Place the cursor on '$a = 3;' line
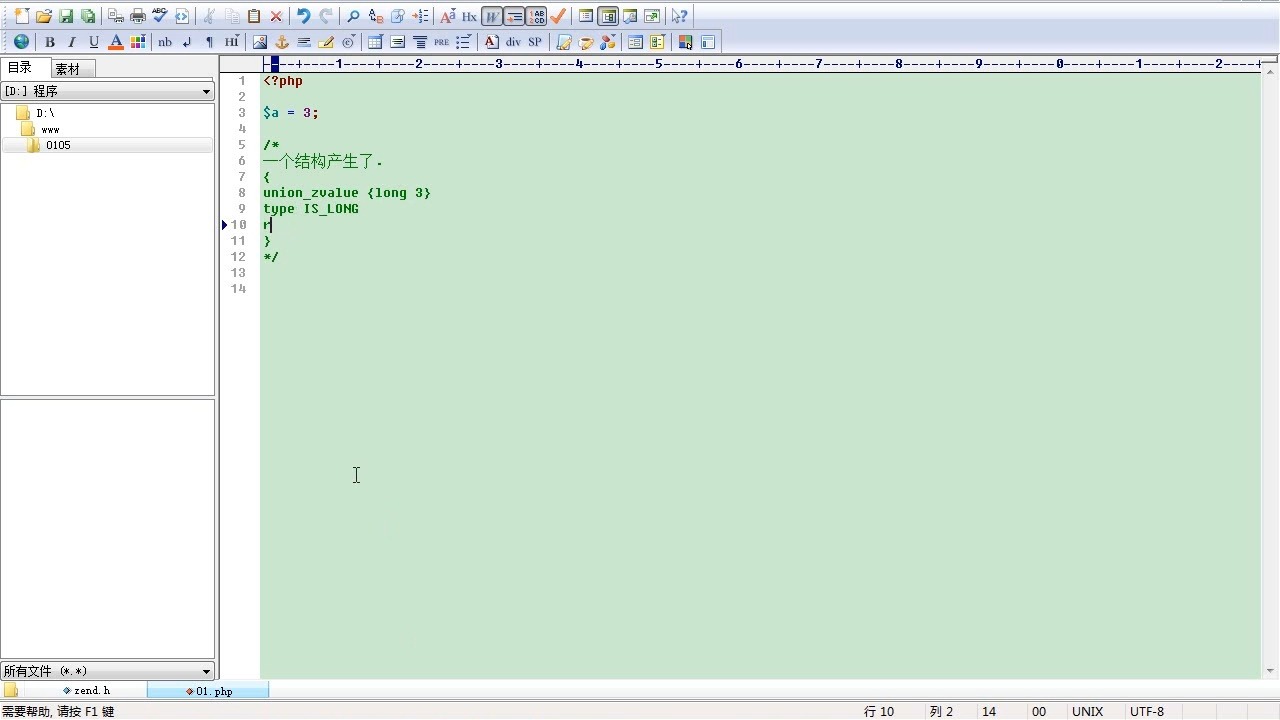The image size is (1280, 720). click(291, 113)
